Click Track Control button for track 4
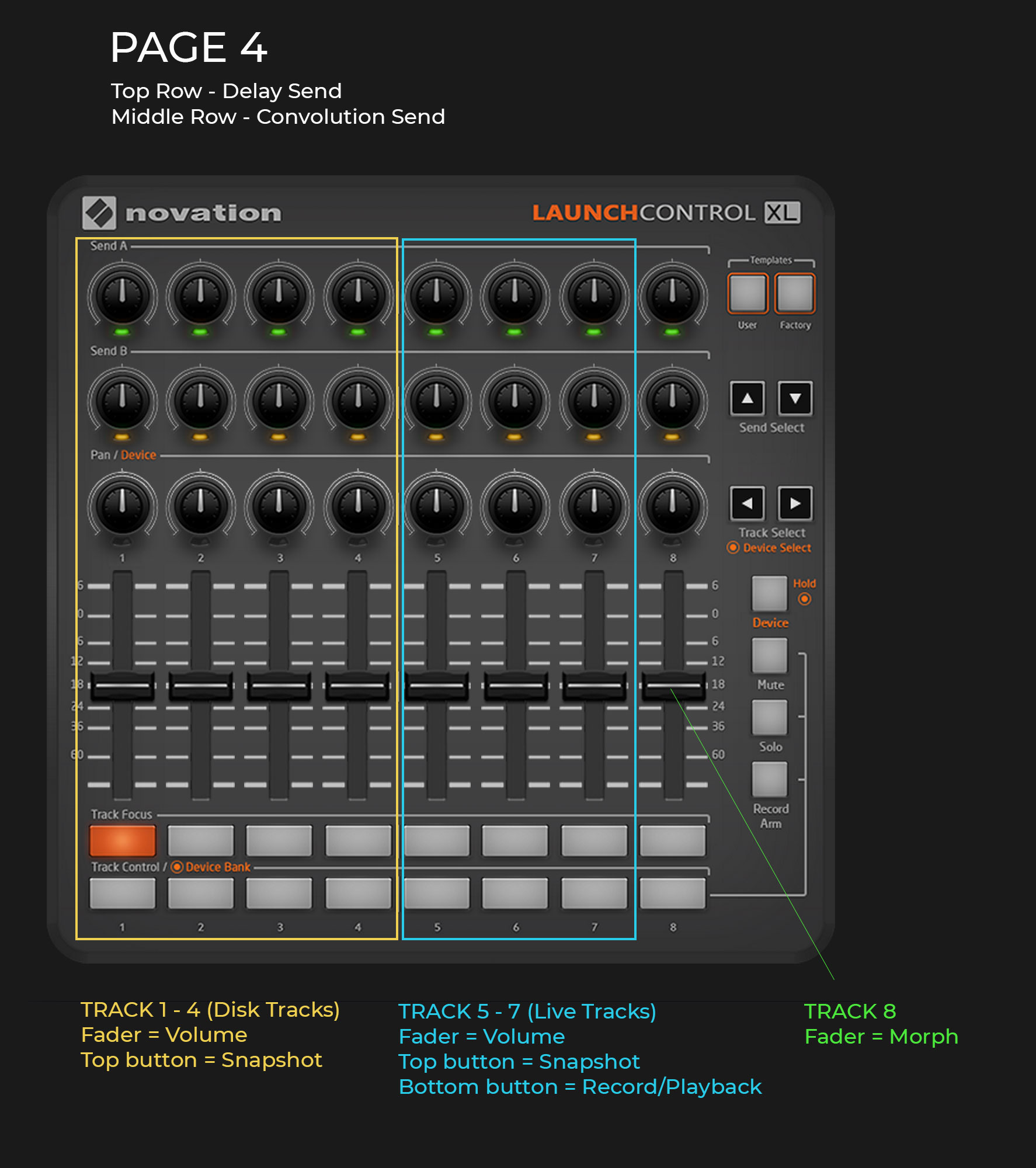This screenshot has width=1036, height=1168. [x=358, y=893]
